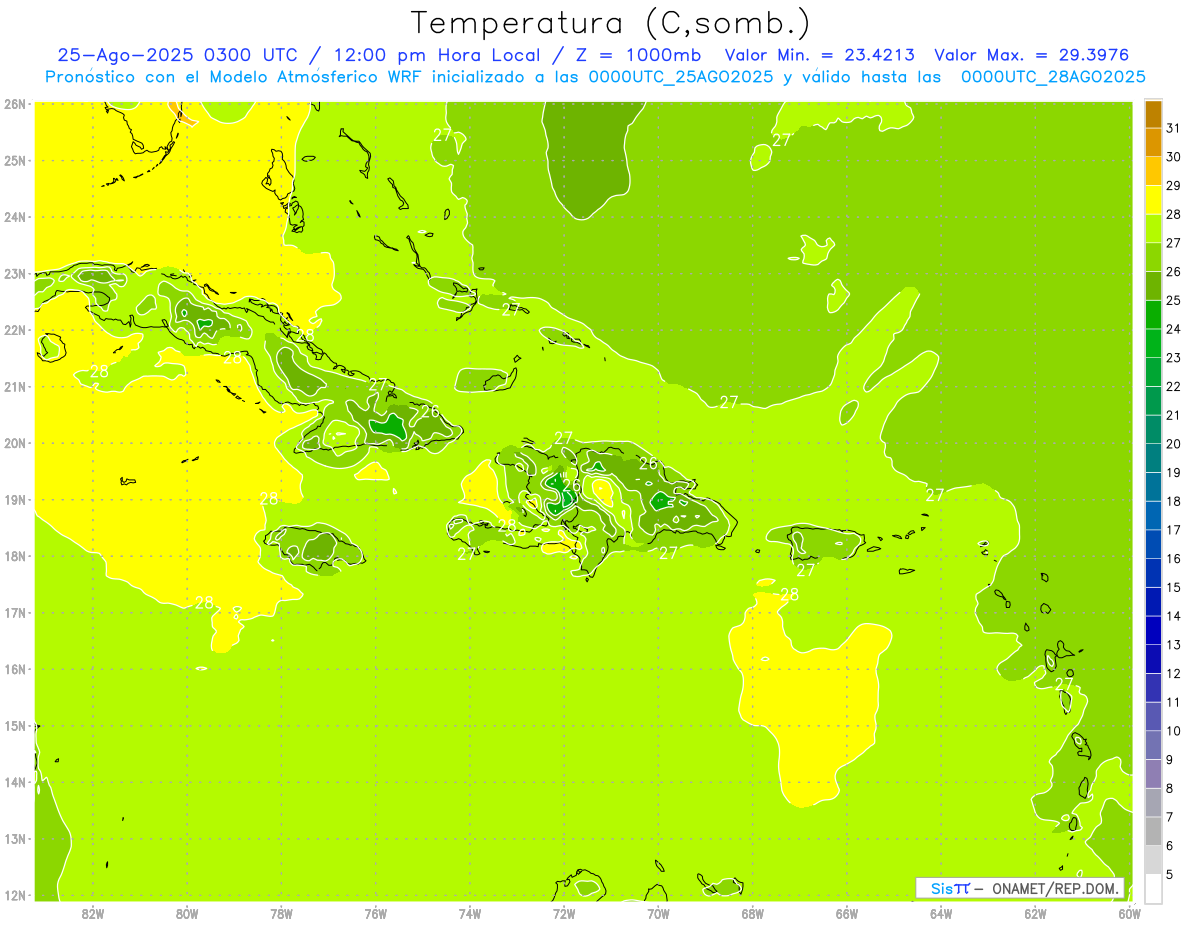Click the colorbar label 11
Screen dimensions: 1200x927
coord(1173,702)
